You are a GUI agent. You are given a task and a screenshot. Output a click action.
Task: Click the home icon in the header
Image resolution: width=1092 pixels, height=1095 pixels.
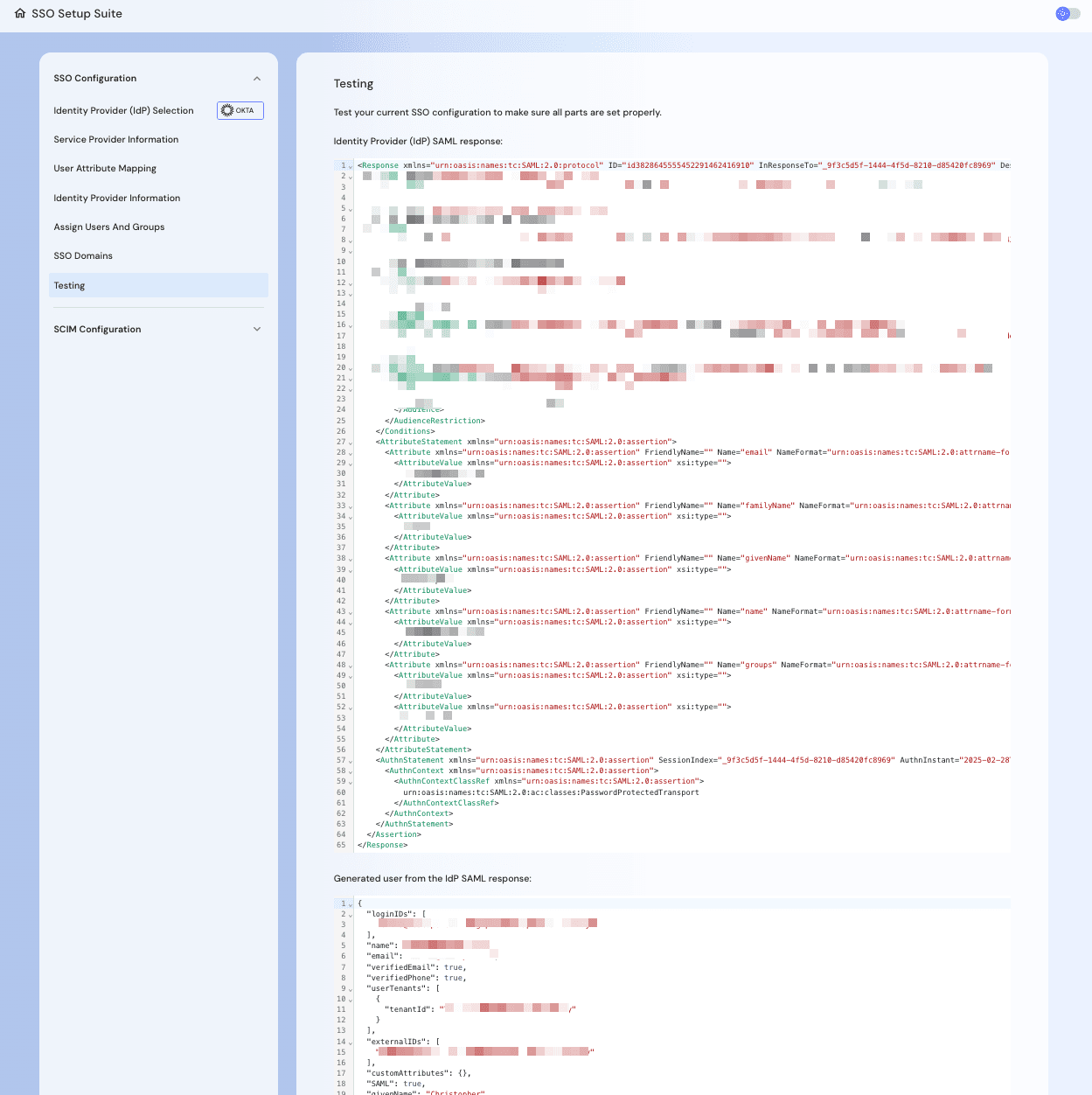click(x=20, y=14)
